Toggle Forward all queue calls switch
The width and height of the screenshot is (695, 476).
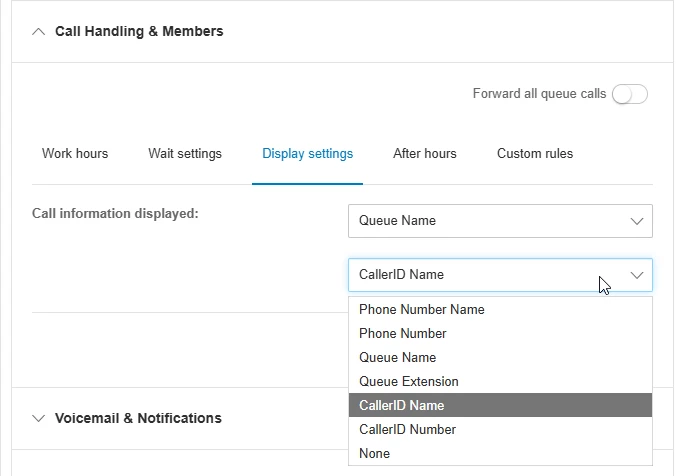[630, 94]
